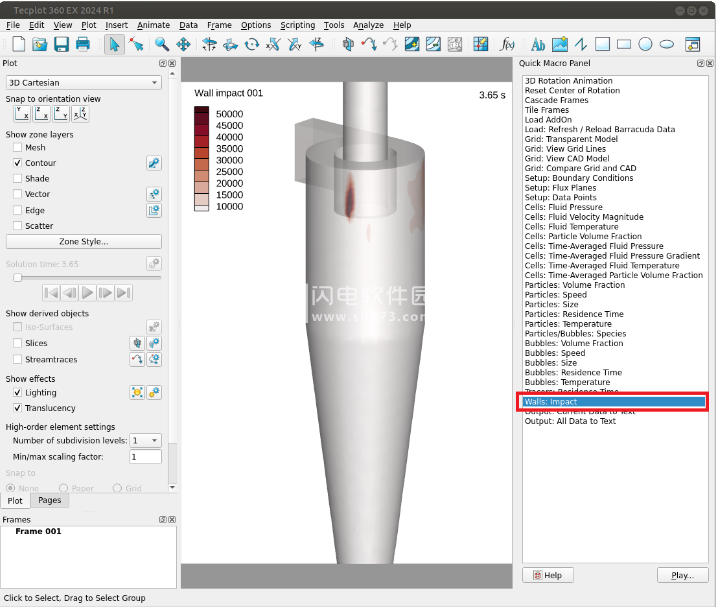Enable the Shade zone layer
Image resolution: width=716 pixels, height=607 pixels.
(x=17, y=179)
